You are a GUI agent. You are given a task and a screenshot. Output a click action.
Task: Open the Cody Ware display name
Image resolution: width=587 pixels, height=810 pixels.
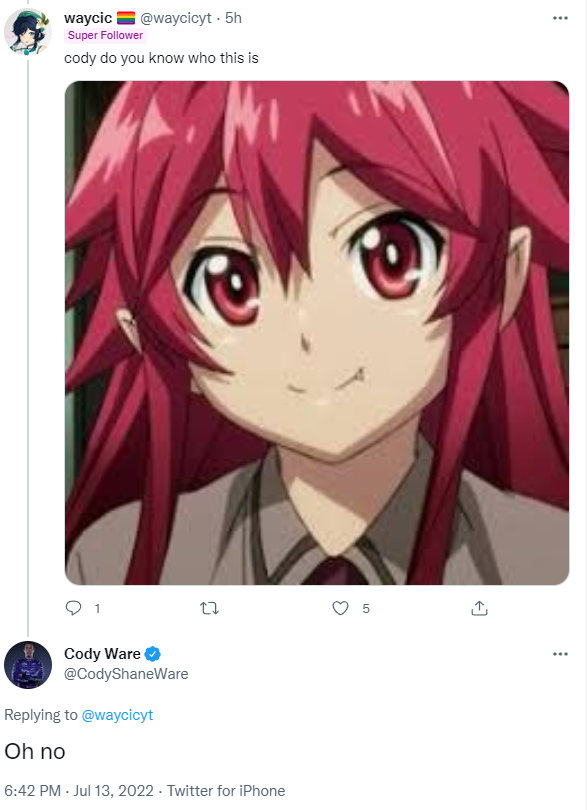pyautogui.click(x=102, y=654)
